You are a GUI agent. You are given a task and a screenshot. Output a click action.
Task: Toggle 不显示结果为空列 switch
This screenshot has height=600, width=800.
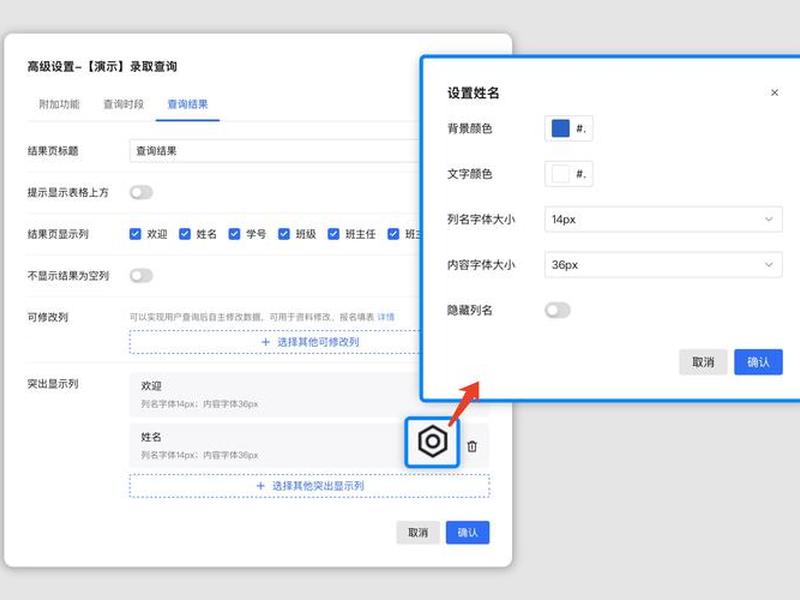141,276
